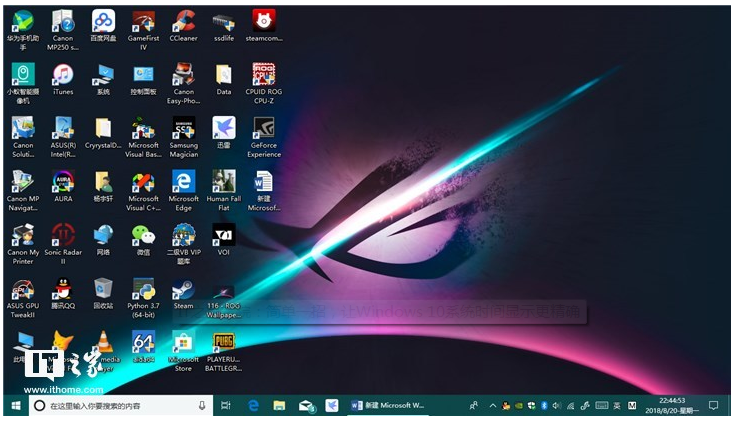Click the VOI desktop shortcut
This screenshot has height=421, width=736.
coord(224,240)
